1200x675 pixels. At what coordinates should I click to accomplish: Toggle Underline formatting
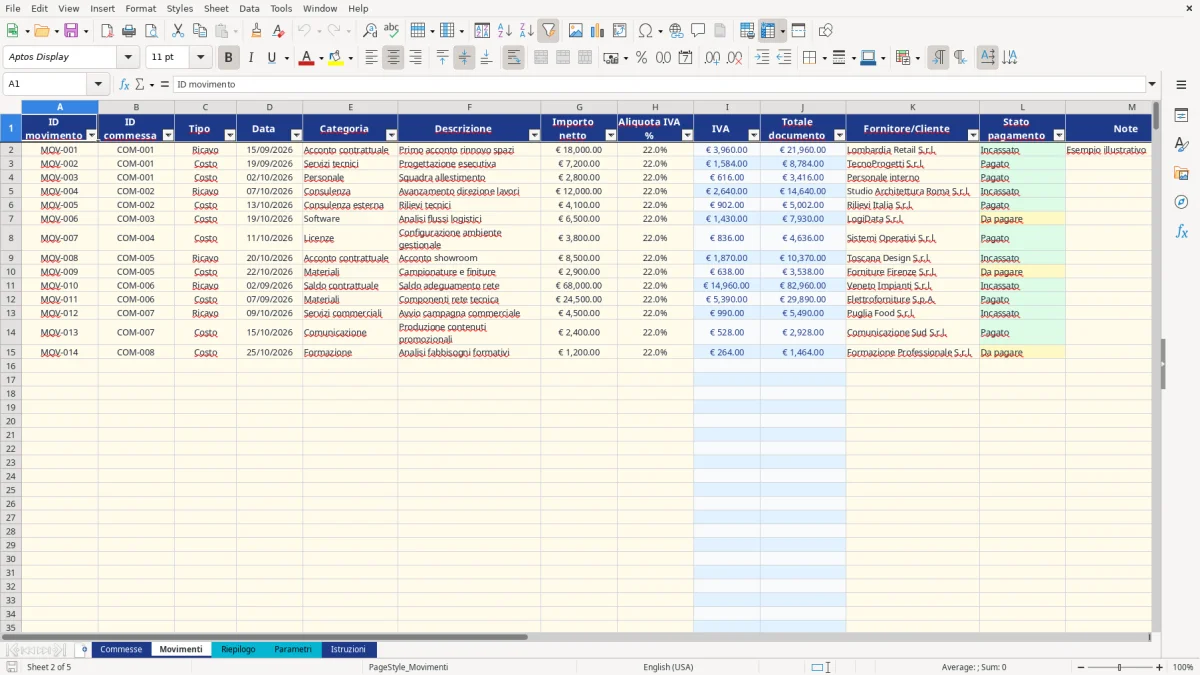tap(272, 58)
